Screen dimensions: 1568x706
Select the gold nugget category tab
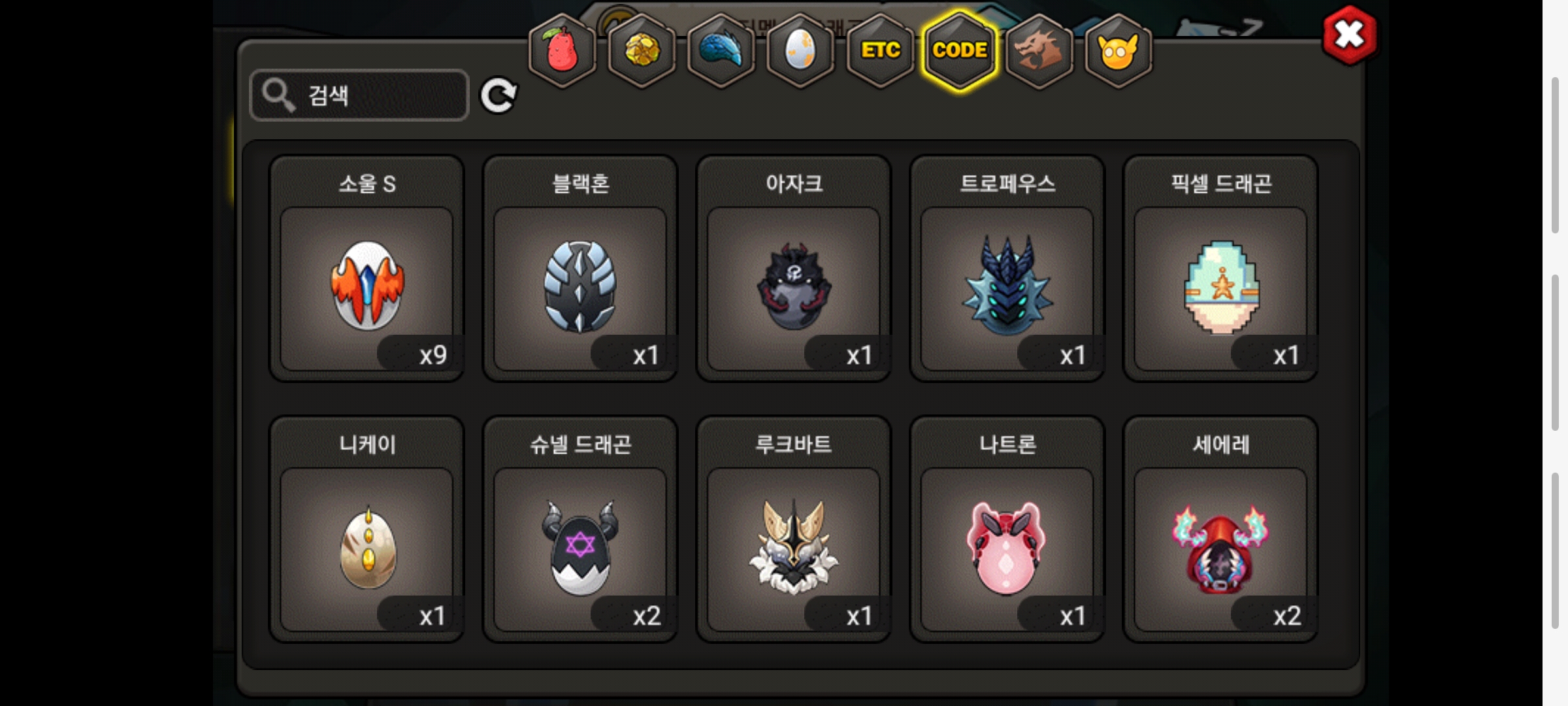pyautogui.click(x=642, y=51)
